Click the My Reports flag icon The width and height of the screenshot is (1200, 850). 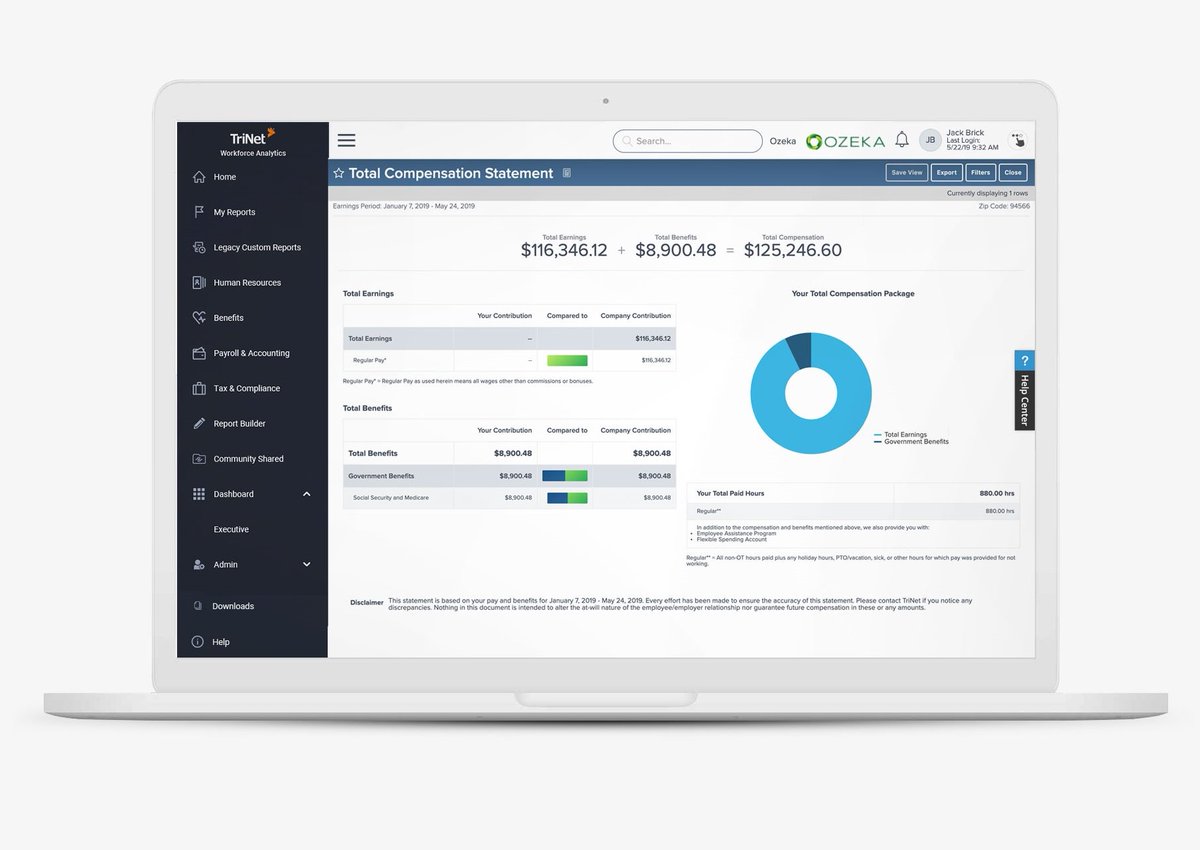(199, 212)
